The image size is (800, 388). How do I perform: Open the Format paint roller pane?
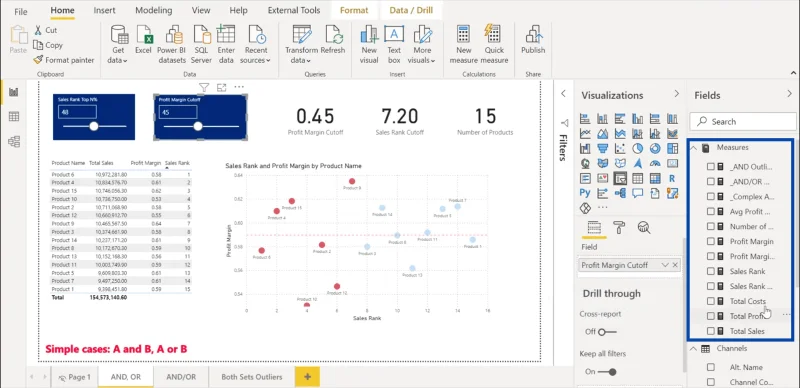click(x=619, y=227)
